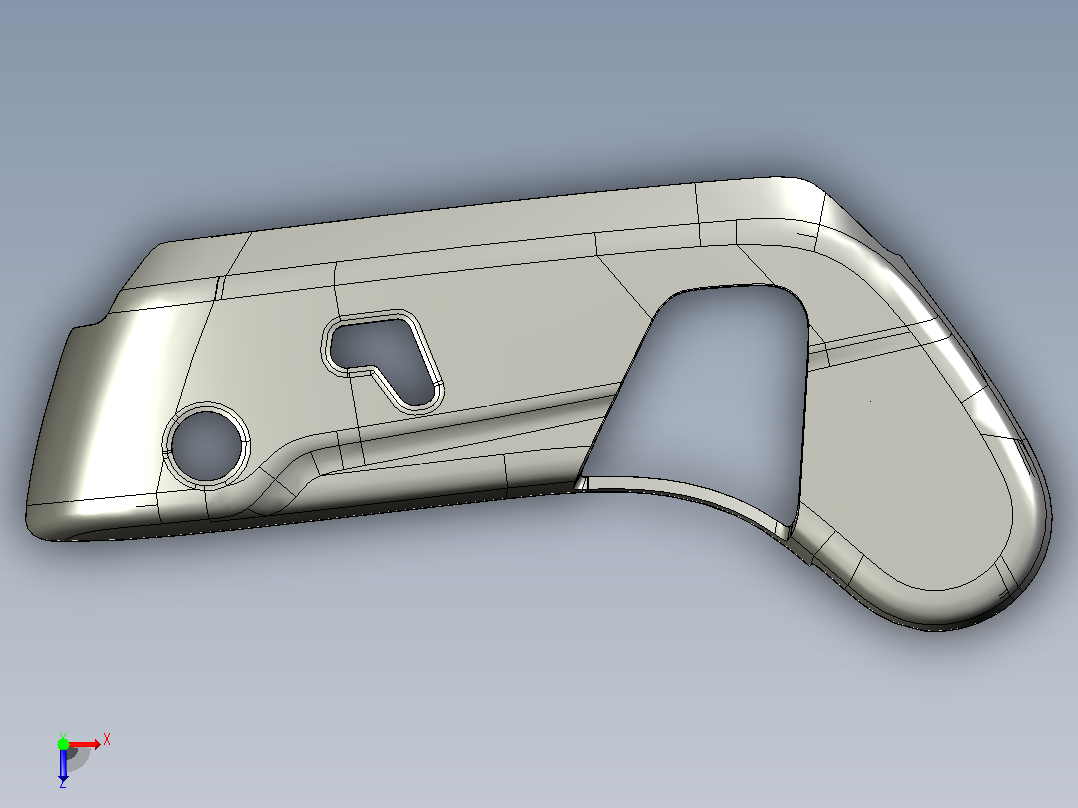Click the red X axis arrow on the triad
This screenshot has width=1078, height=808.
click(x=85, y=744)
